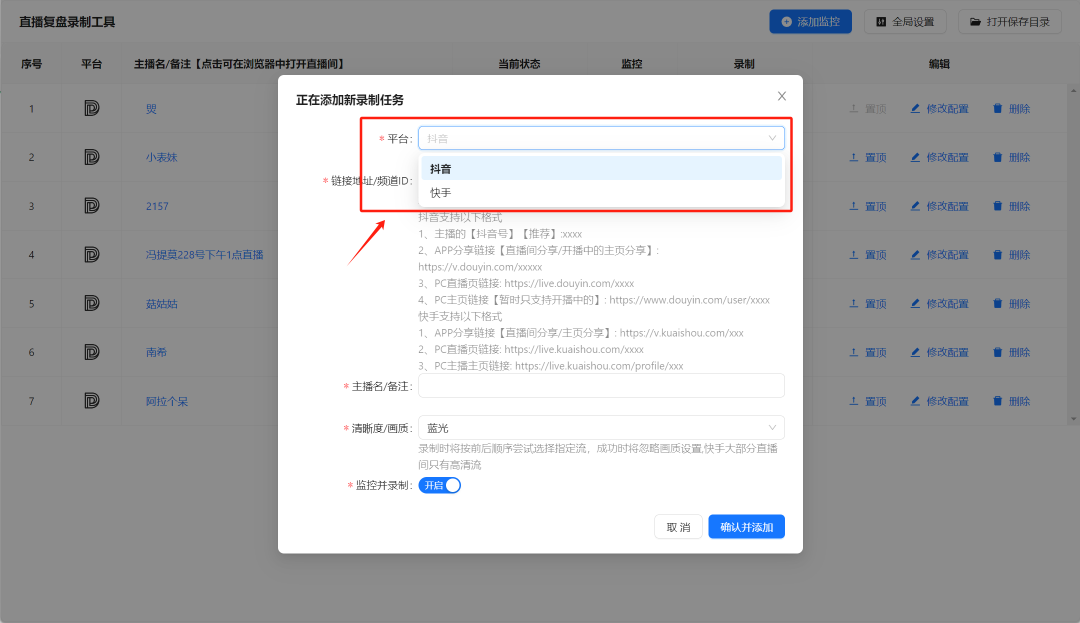The width and height of the screenshot is (1080, 623).
Task: Click the table scrollbar down arrow
Action: coord(1074,419)
